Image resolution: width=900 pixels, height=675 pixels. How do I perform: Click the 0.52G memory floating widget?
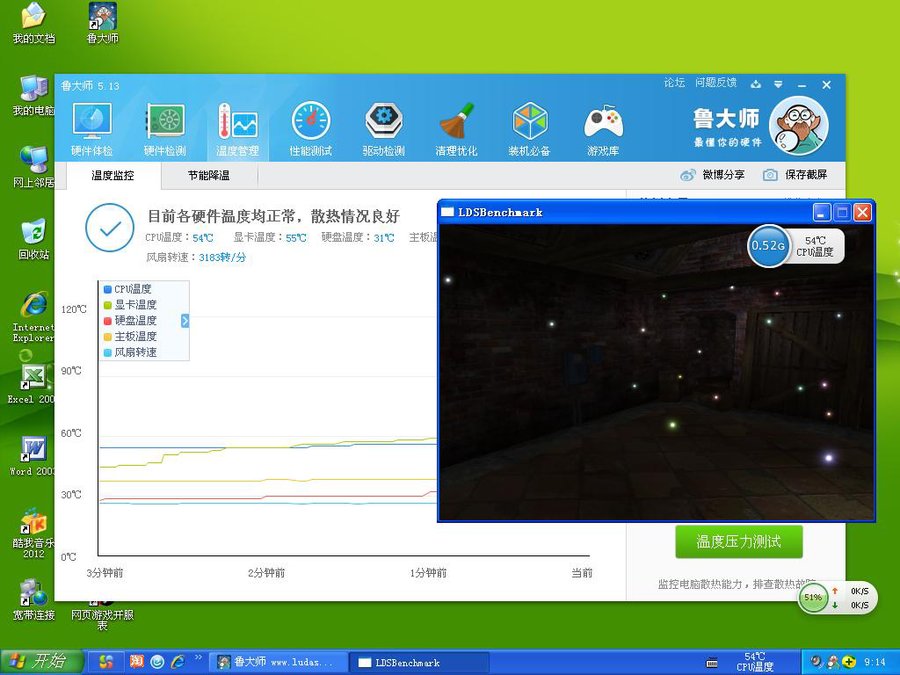click(x=768, y=246)
